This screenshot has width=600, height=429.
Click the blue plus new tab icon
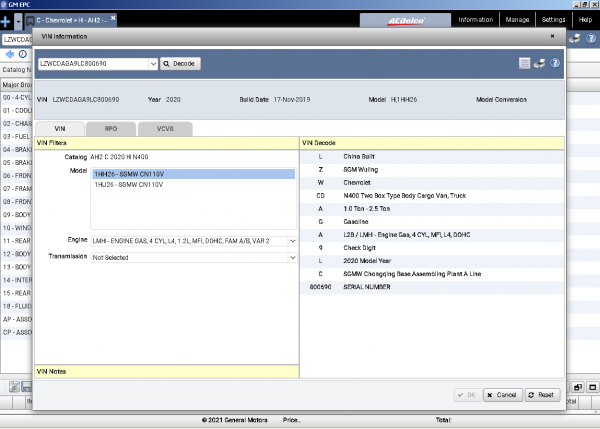(x=6, y=21)
